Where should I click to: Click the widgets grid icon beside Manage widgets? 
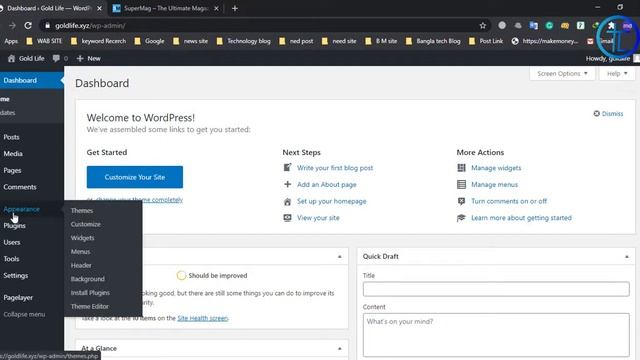pyautogui.click(x=461, y=168)
